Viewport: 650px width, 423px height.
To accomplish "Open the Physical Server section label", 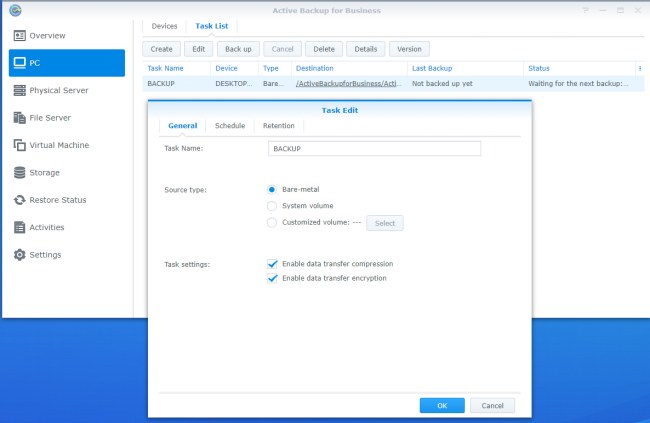I will click(x=58, y=90).
